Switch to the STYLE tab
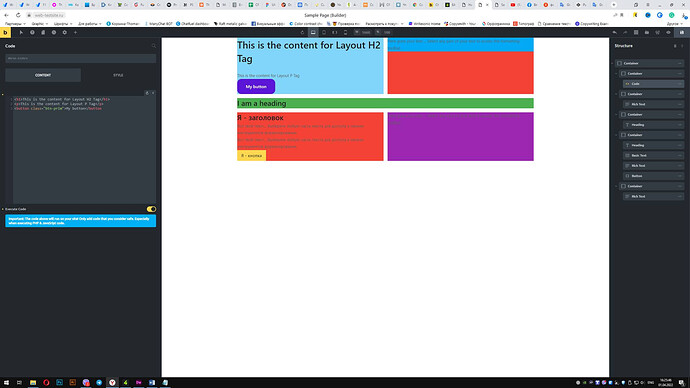 pos(118,75)
